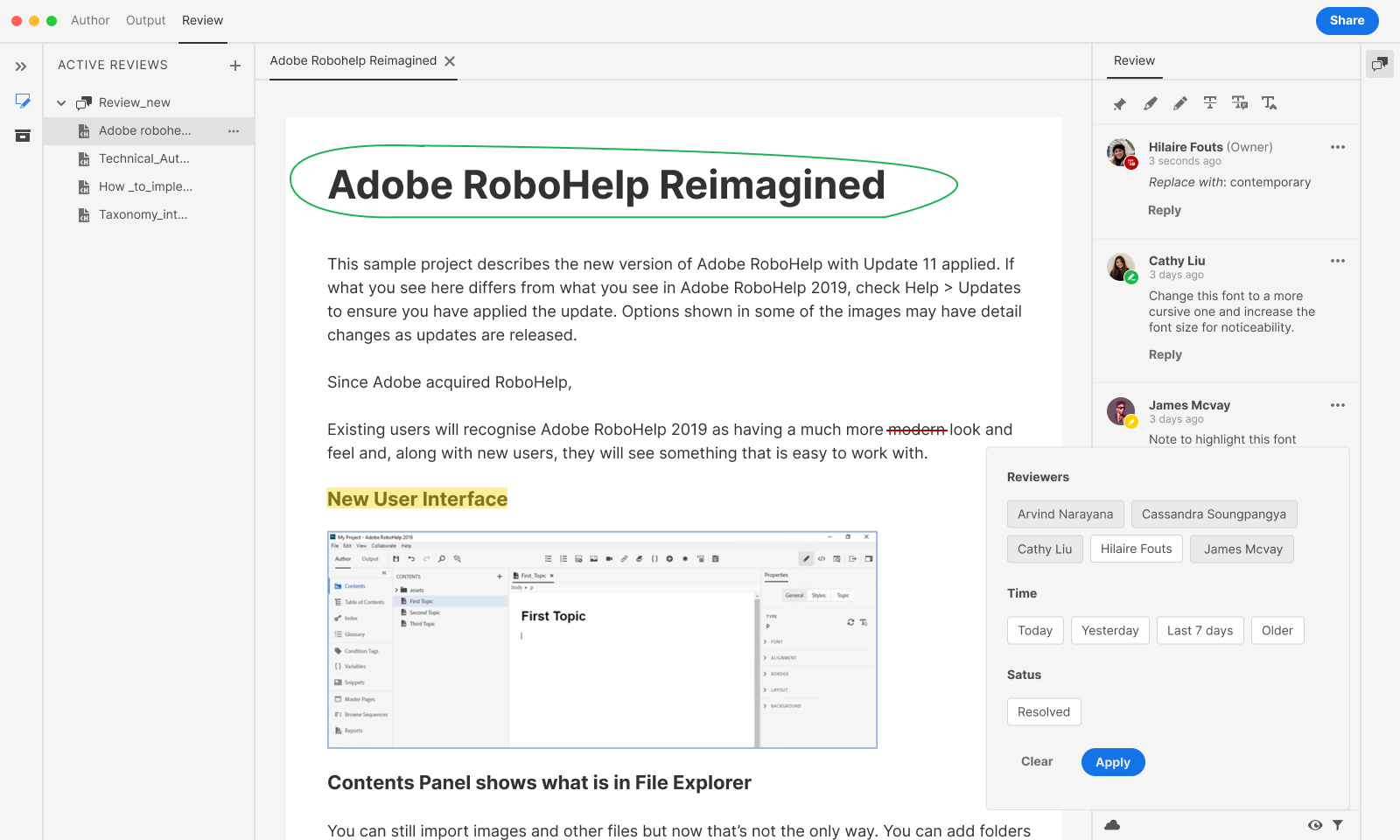Switch to the Output tab

point(145,20)
